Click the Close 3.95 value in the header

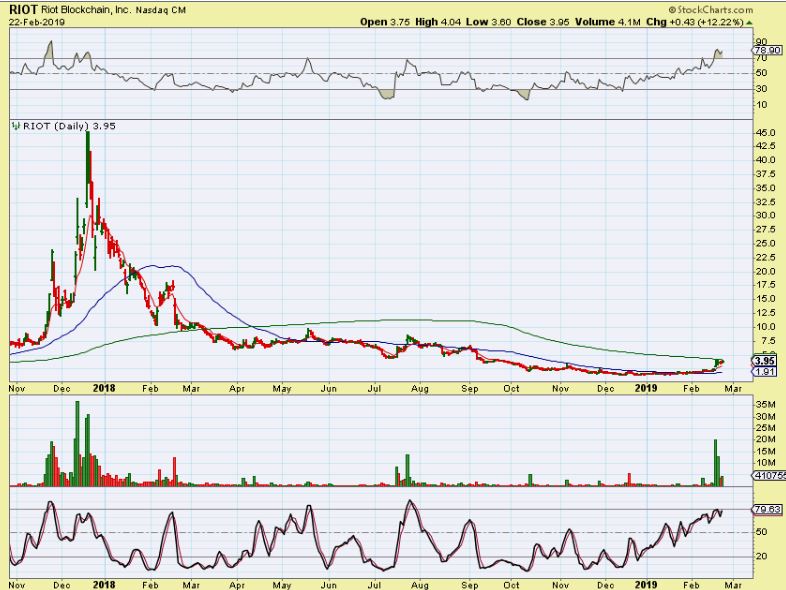pos(543,22)
